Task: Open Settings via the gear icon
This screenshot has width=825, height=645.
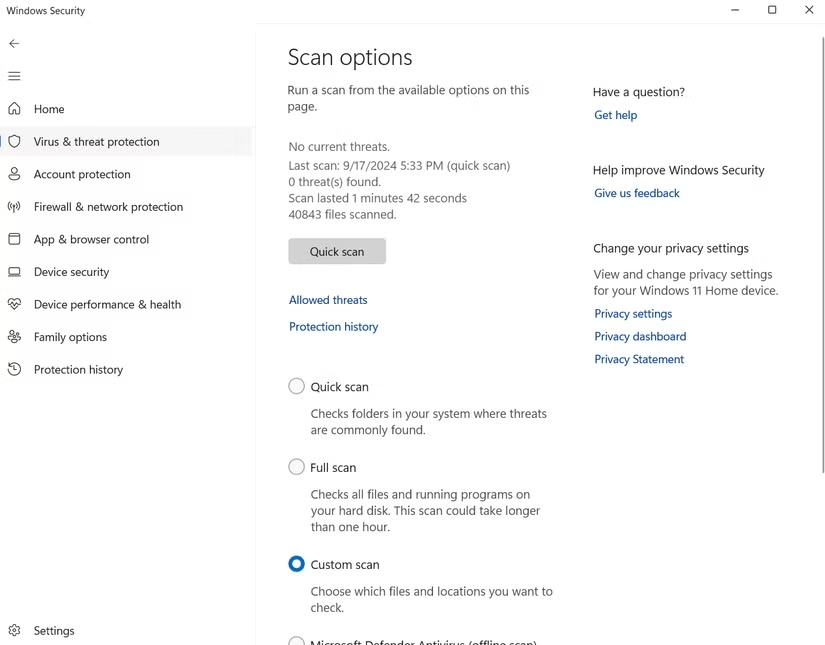Action: point(15,630)
